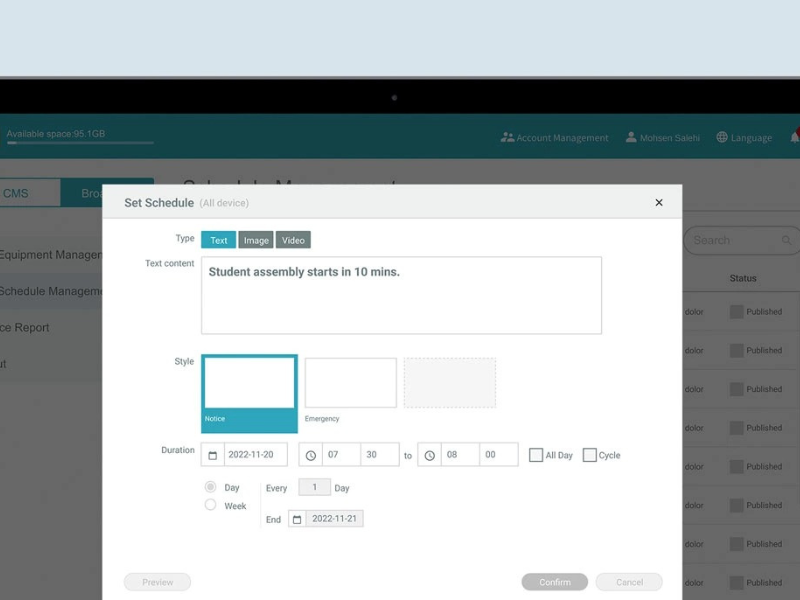Switch to the Video type tab
Image resolution: width=800 pixels, height=600 pixels.
click(293, 240)
